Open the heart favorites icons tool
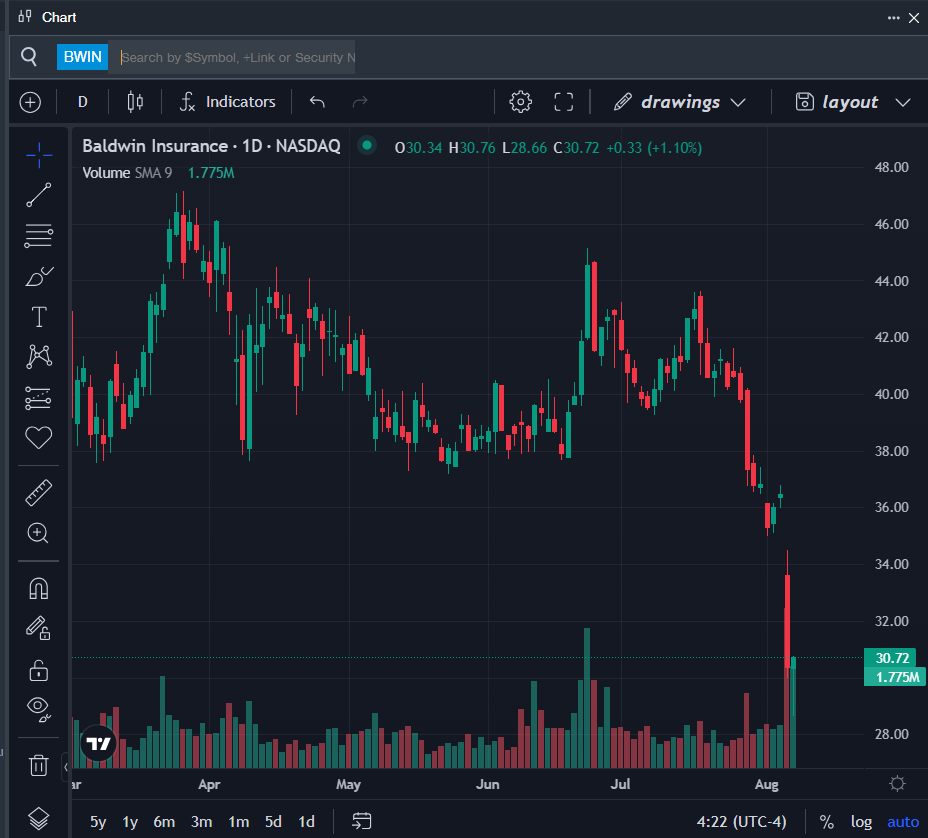The image size is (928, 838). tap(39, 437)
